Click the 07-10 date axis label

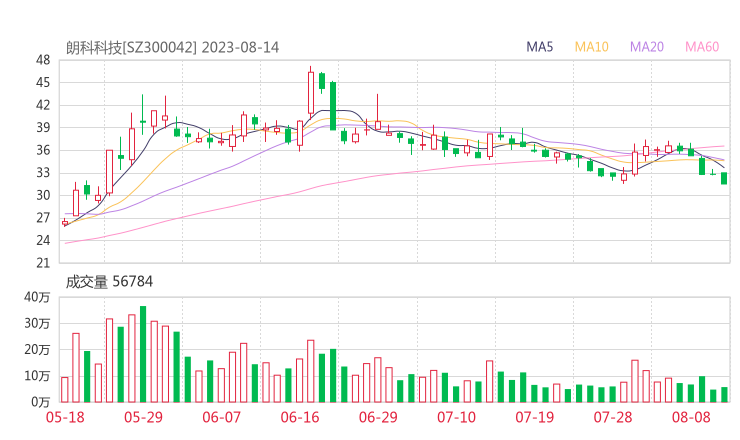click(456, 417)
